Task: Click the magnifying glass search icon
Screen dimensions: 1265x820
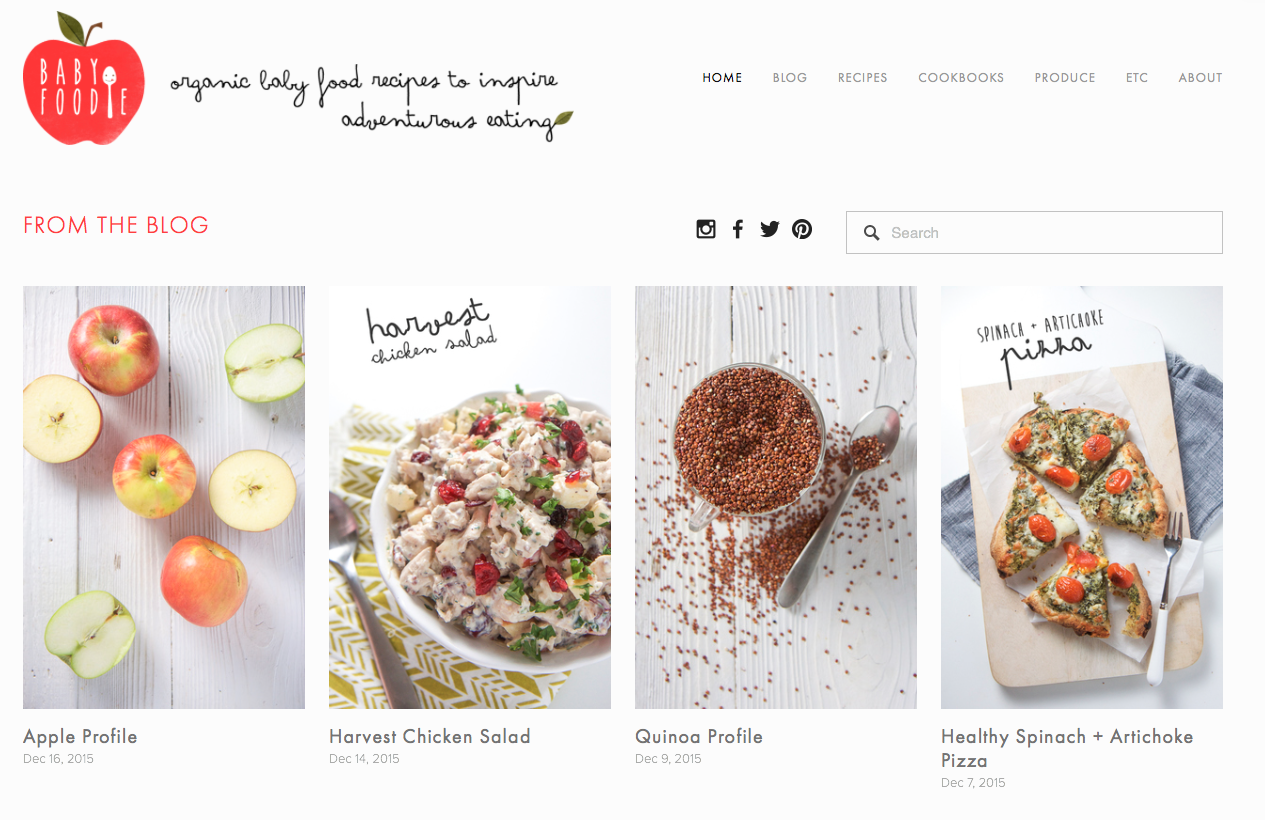Action: 871,233
